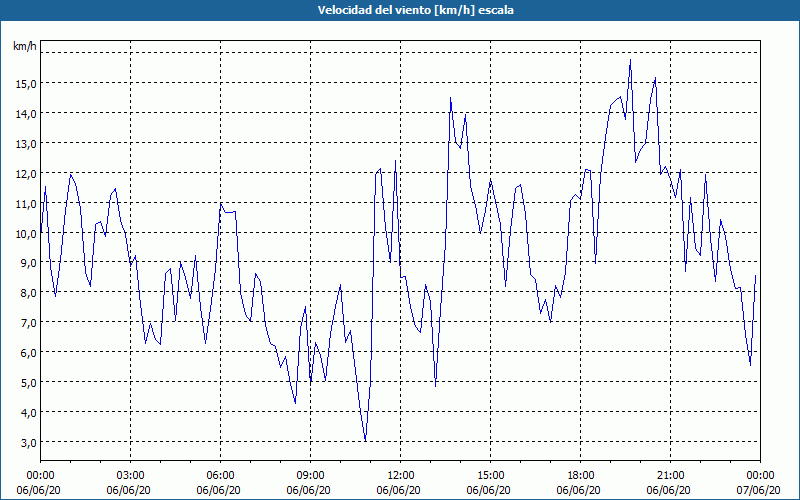Click the 3,0 y-axis value
This screenshot has width=800, height=500.
[29, 442]
